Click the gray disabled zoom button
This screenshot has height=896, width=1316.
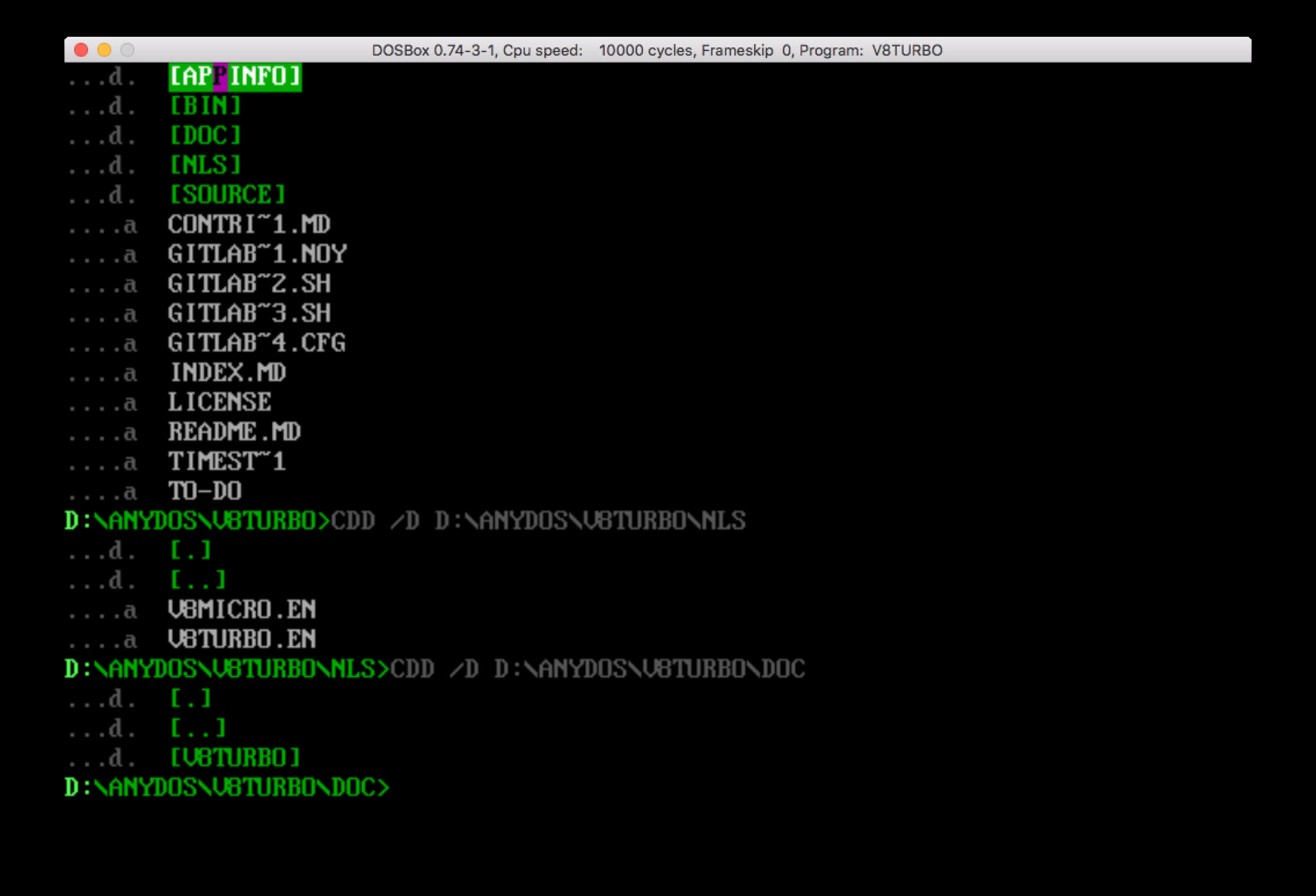127,50
